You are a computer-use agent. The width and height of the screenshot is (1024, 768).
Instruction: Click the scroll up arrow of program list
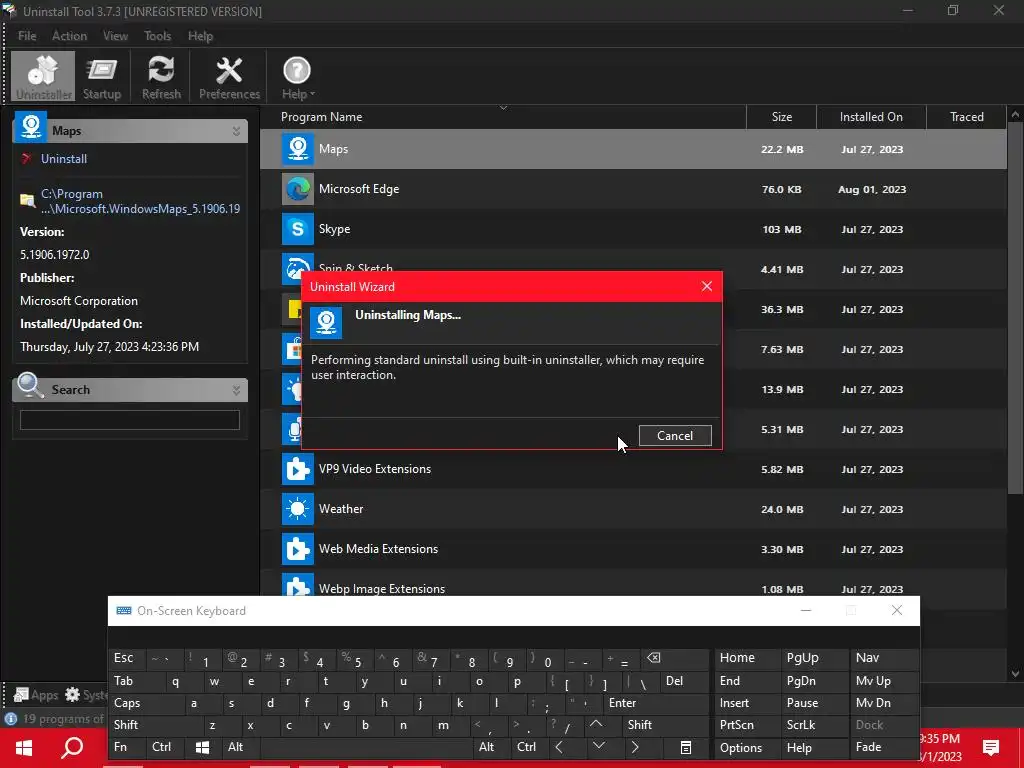(1015, 114)
